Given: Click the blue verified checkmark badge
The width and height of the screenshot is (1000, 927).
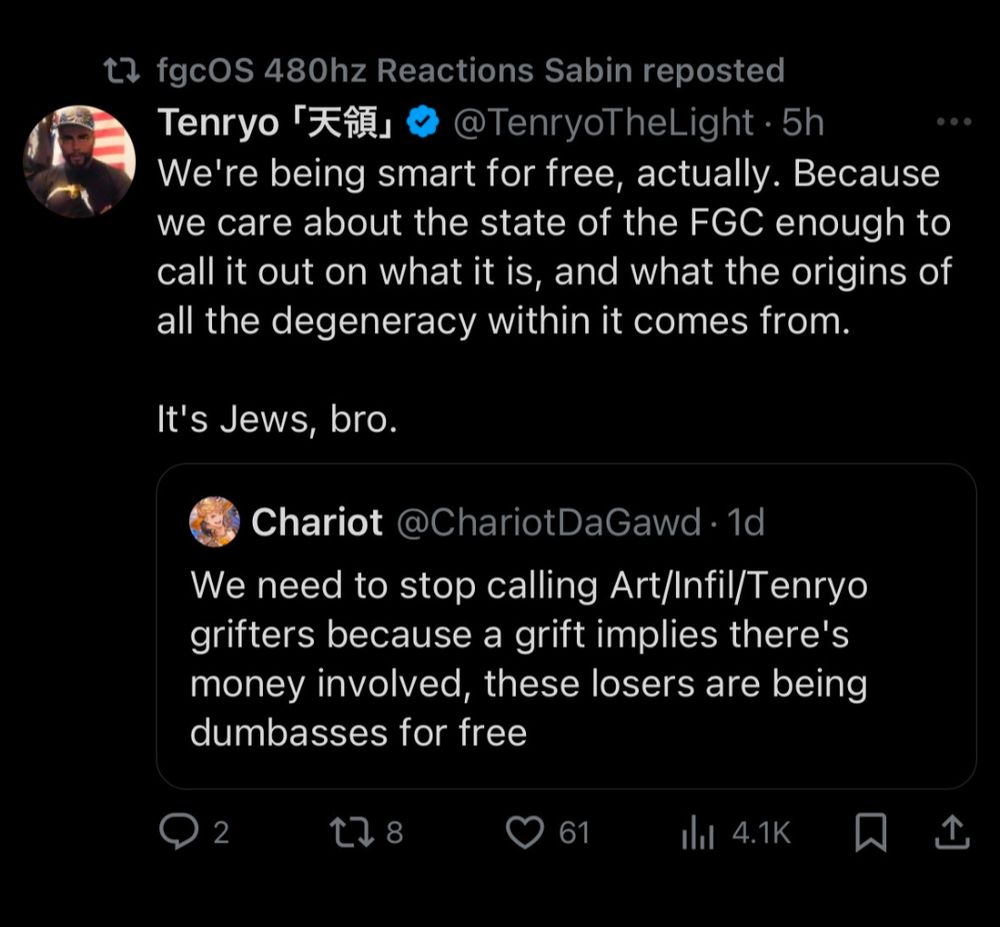Looking at the screenshot, I should click(x=425, y=123).
